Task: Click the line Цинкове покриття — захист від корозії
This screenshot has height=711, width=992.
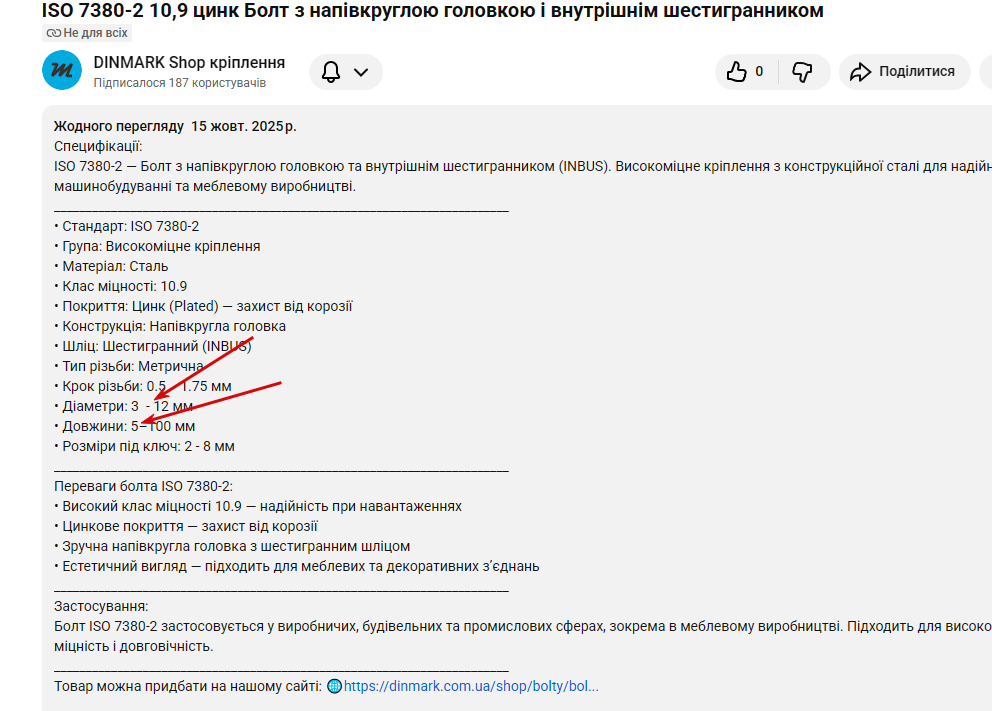Action: (185, 526)
